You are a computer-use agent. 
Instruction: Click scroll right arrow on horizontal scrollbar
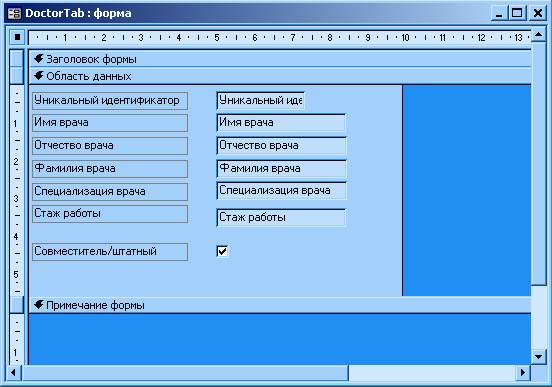point(523,372)
